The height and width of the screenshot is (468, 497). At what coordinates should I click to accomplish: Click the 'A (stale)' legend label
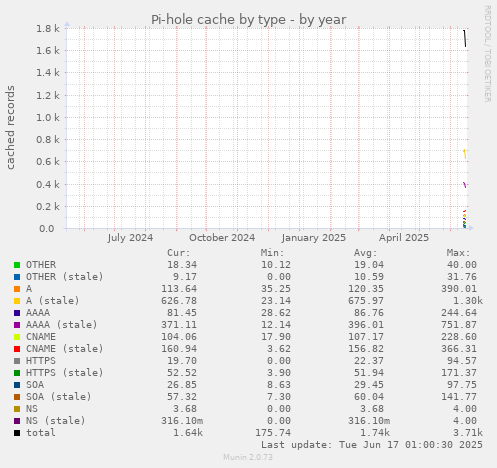tap(53, 301)
